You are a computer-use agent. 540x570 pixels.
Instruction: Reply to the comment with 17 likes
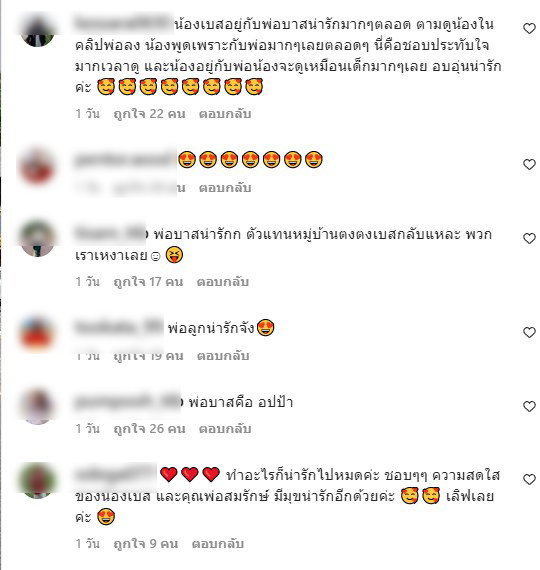(x=223, y=282)
